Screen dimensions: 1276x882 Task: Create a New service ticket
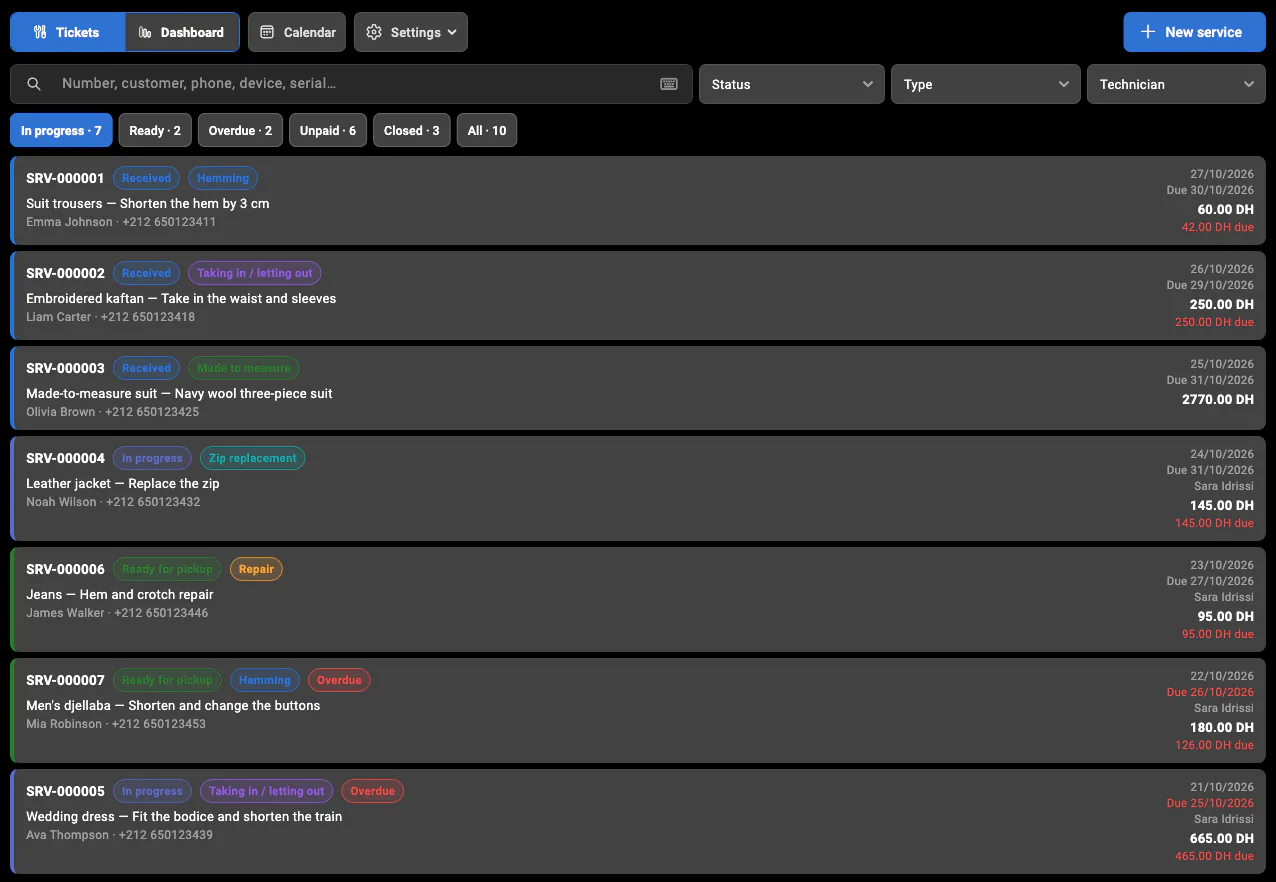click(x=1195, y=32)
